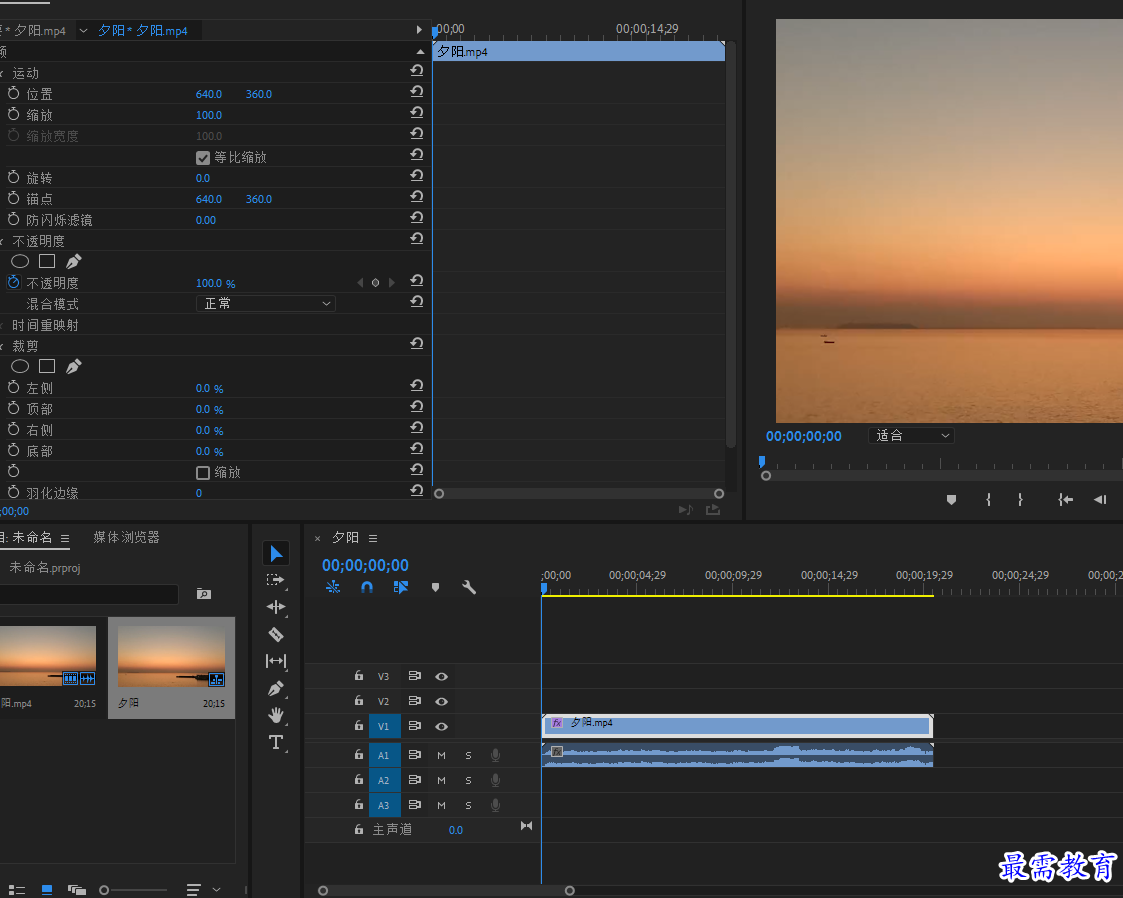
Task: Switch project panel to icon view
Action: coord(47,889)
